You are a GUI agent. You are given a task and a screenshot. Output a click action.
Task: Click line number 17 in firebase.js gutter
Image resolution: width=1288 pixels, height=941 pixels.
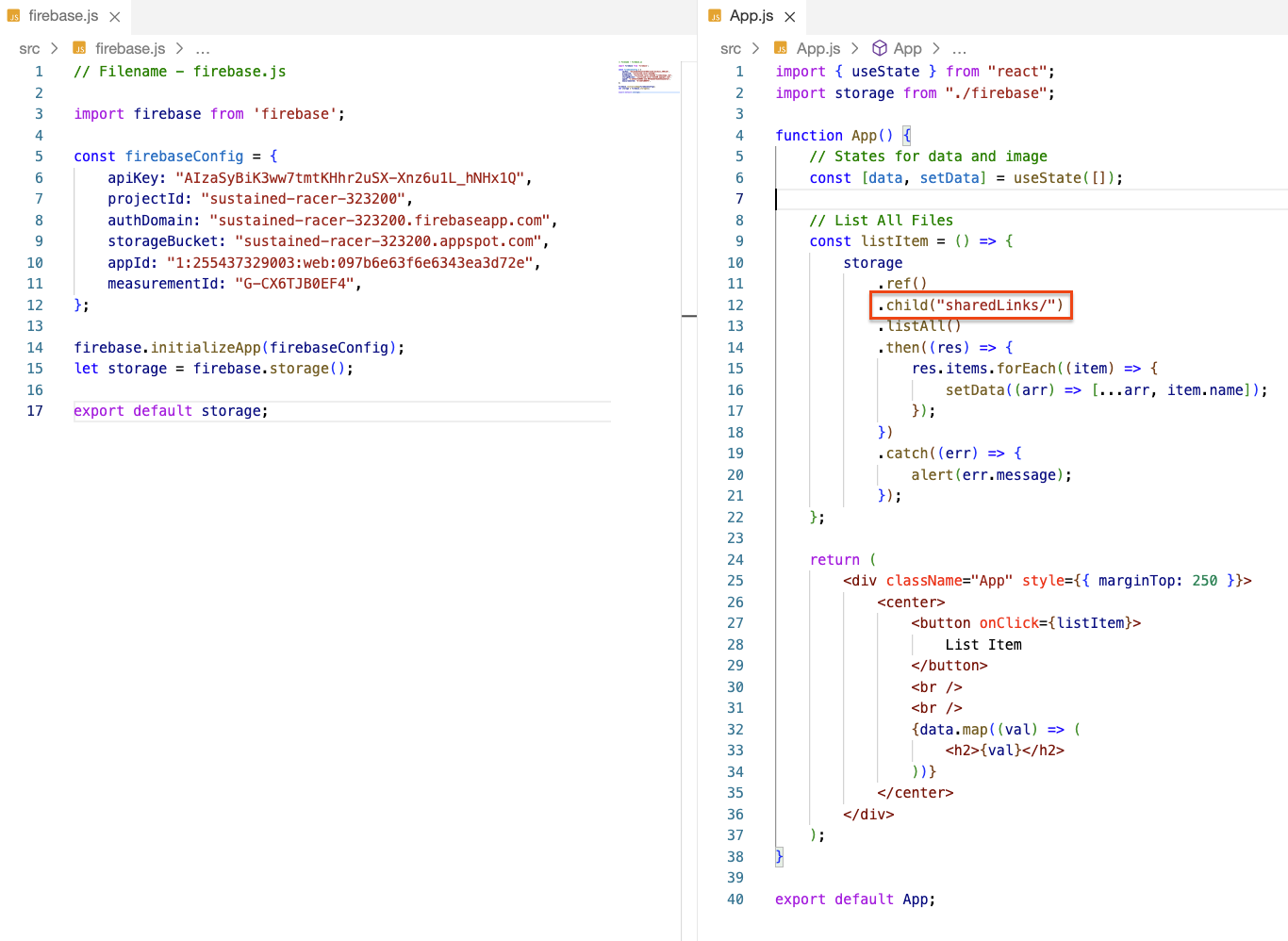35,411
